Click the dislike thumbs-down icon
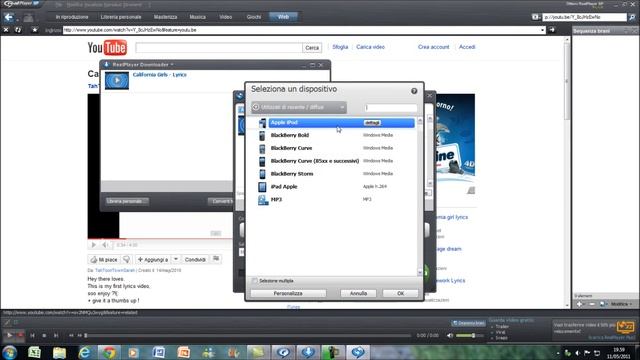The image size is (640, 360). [x=127, y=260]
